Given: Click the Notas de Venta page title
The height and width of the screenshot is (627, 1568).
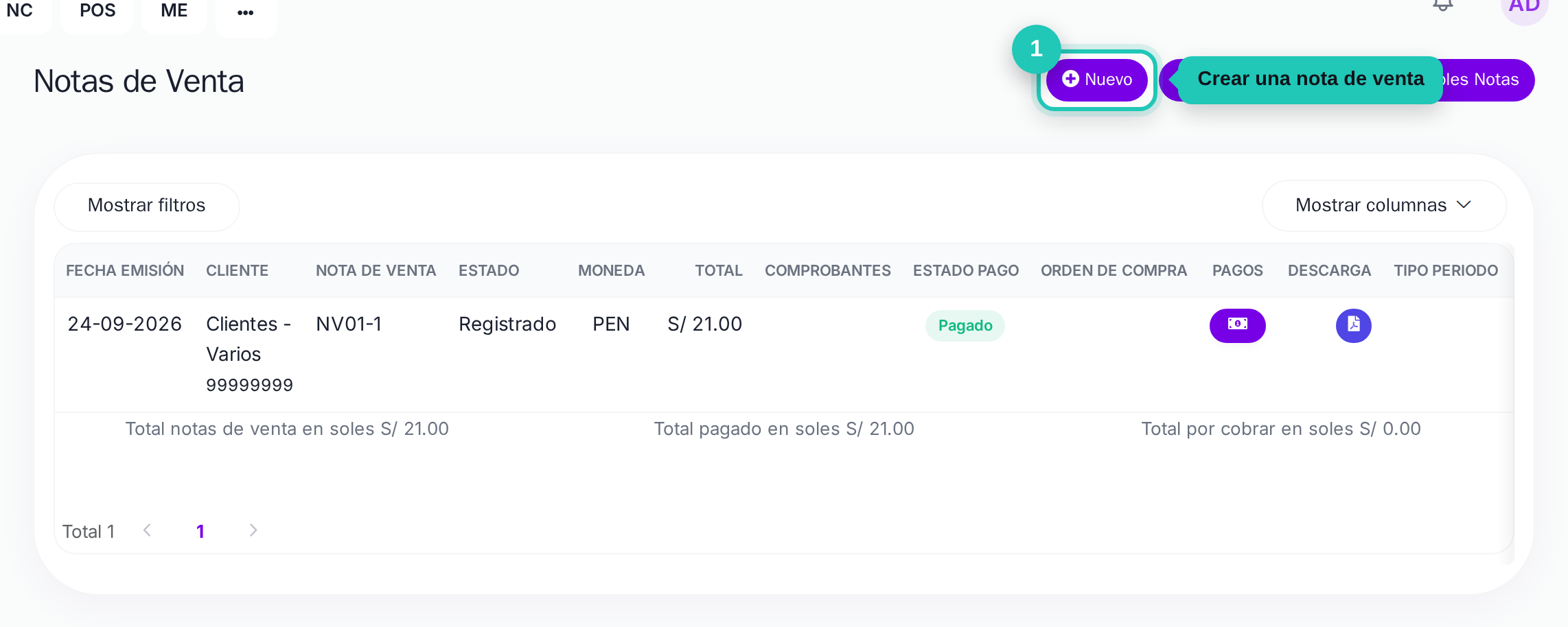Looking at the screenshot, I should 139,82.
